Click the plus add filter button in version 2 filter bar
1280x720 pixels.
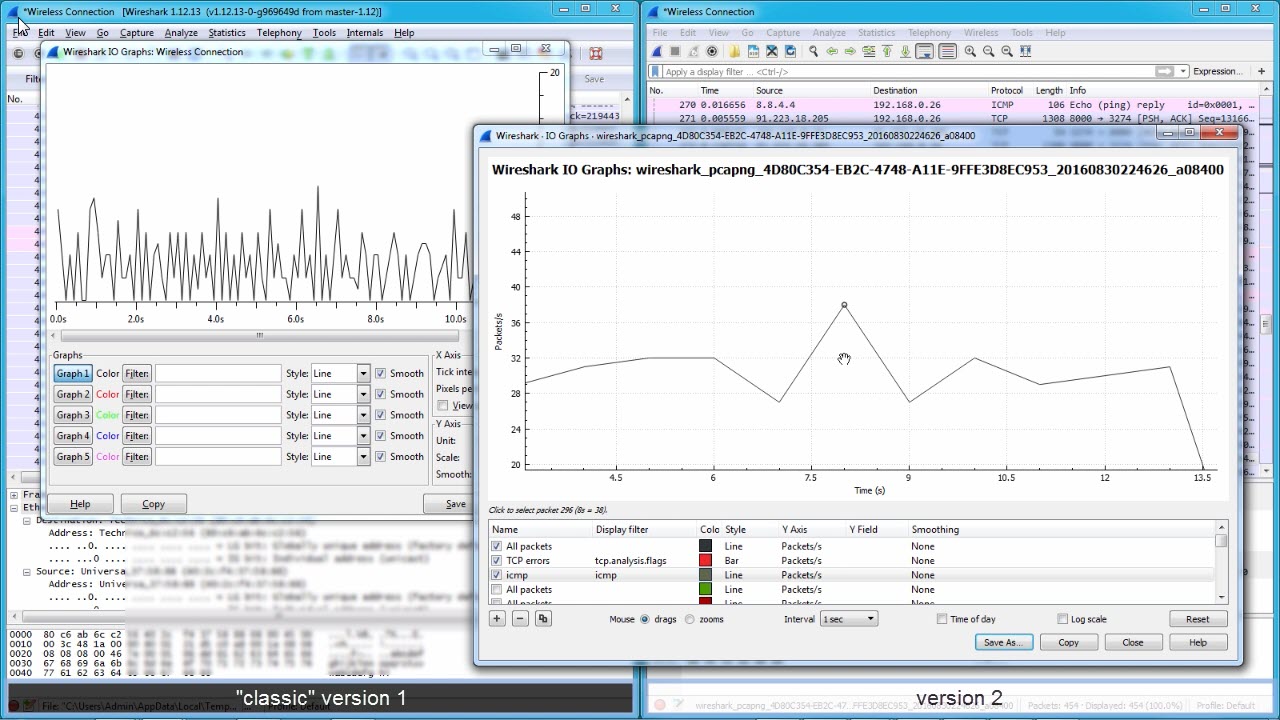pos(1261,72)
